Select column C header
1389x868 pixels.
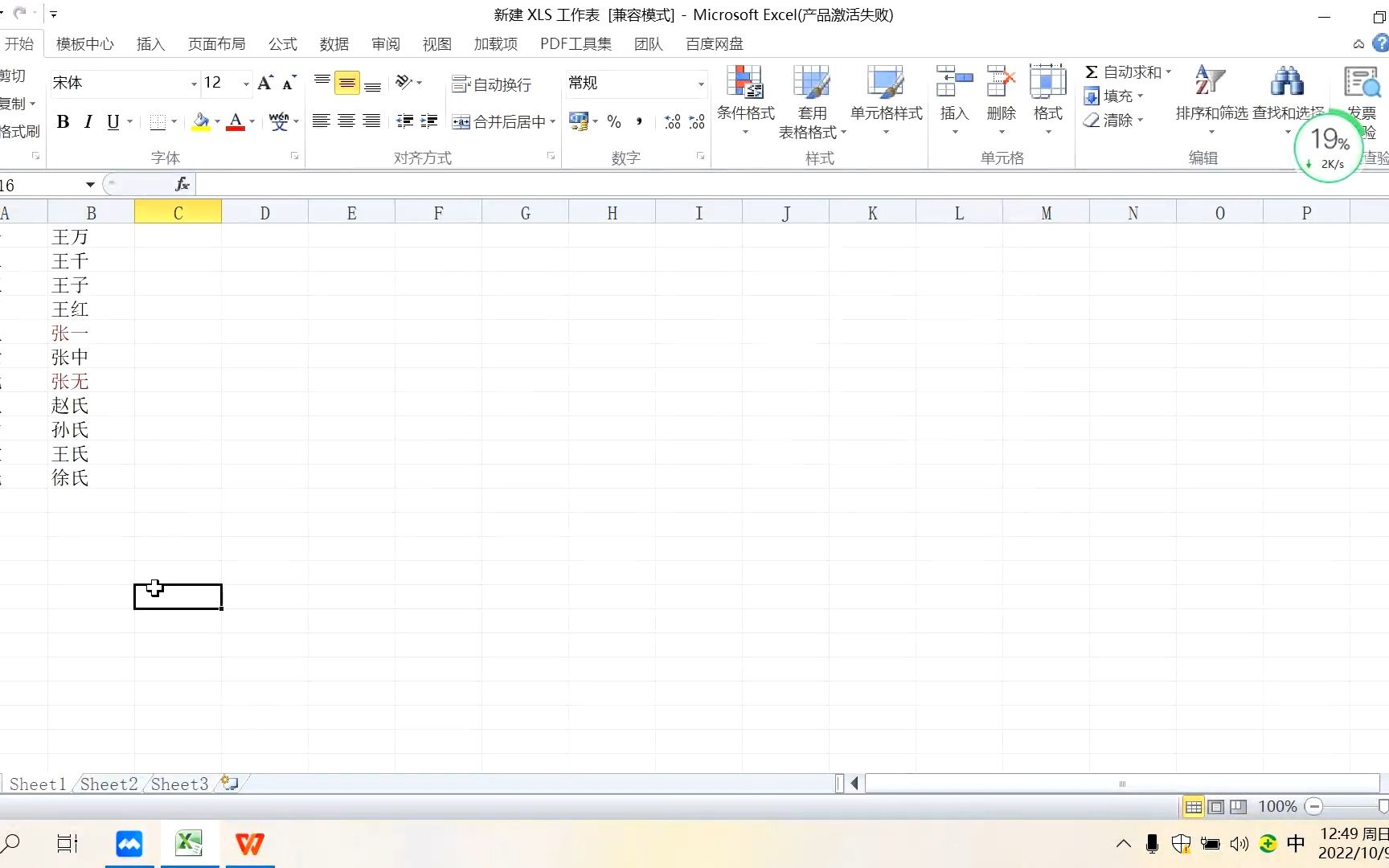(x=178, y=213)
